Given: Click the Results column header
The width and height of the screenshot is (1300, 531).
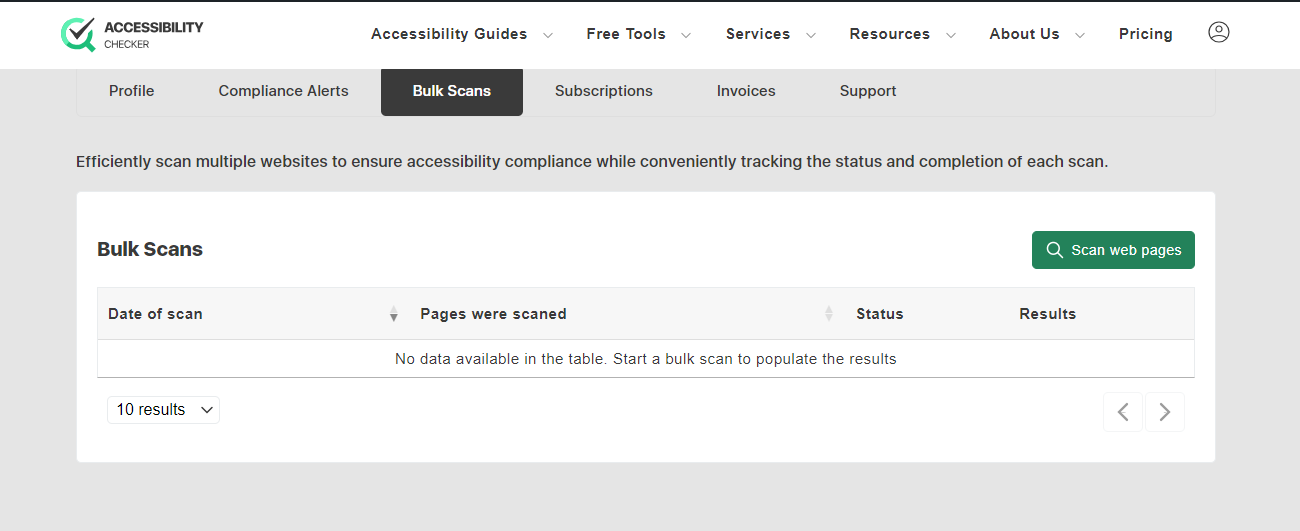Looking at the screenshot, I should [1048, 314].
